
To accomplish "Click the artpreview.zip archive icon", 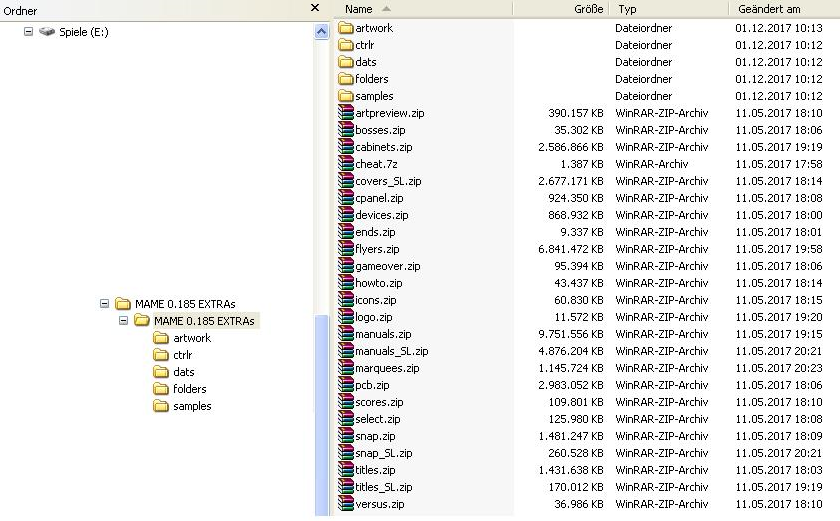I will [346, 113].
